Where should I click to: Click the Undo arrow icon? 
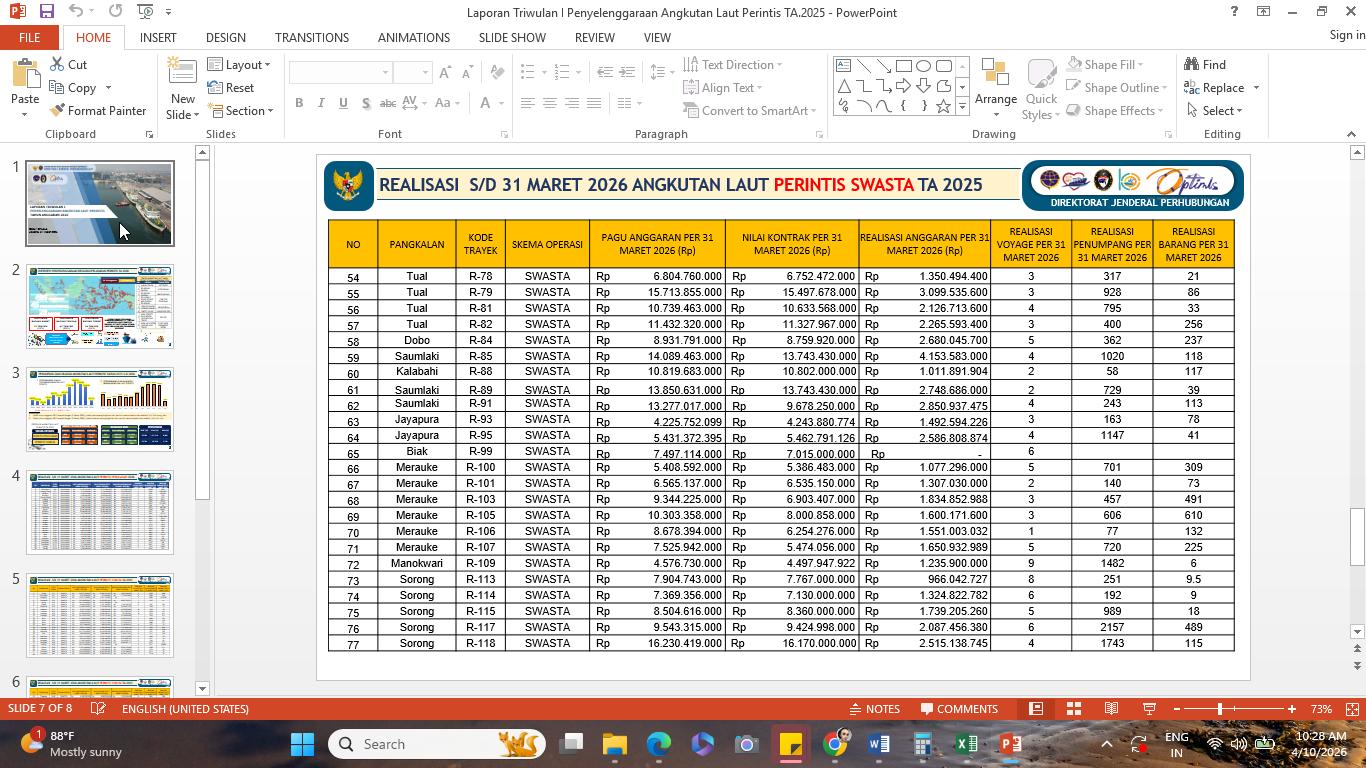[77, 11]
